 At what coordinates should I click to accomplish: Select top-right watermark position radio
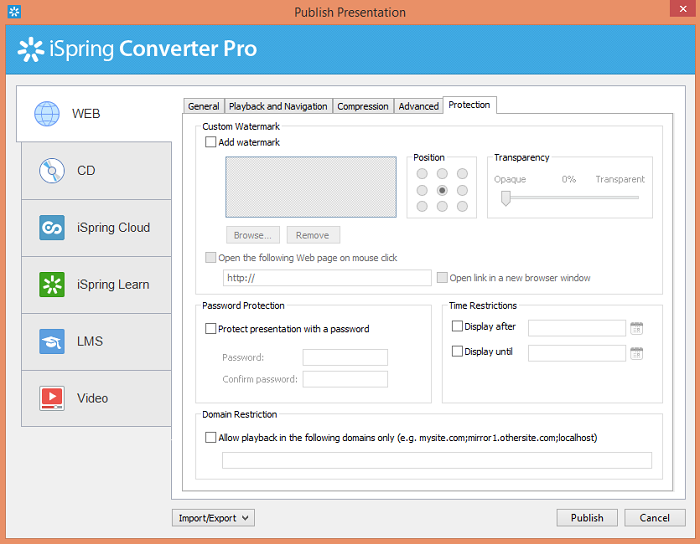[x=462, y=174]
